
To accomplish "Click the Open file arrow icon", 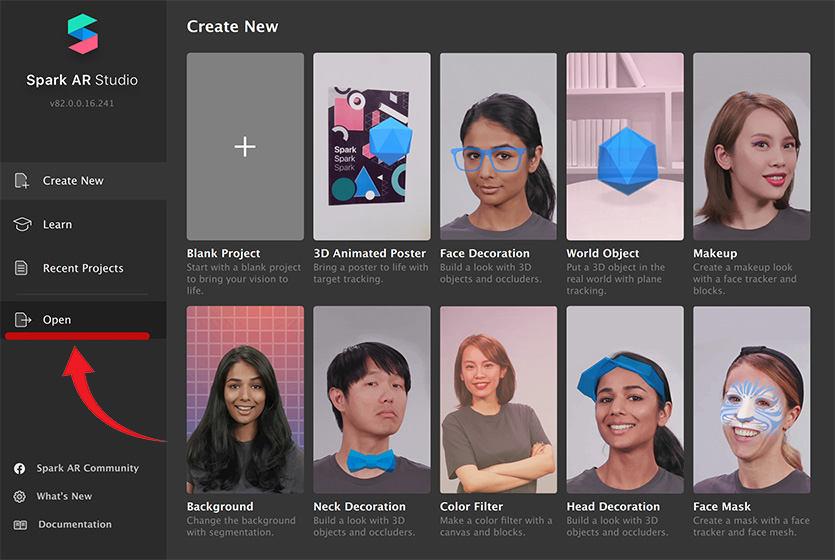I will (22, 319).
